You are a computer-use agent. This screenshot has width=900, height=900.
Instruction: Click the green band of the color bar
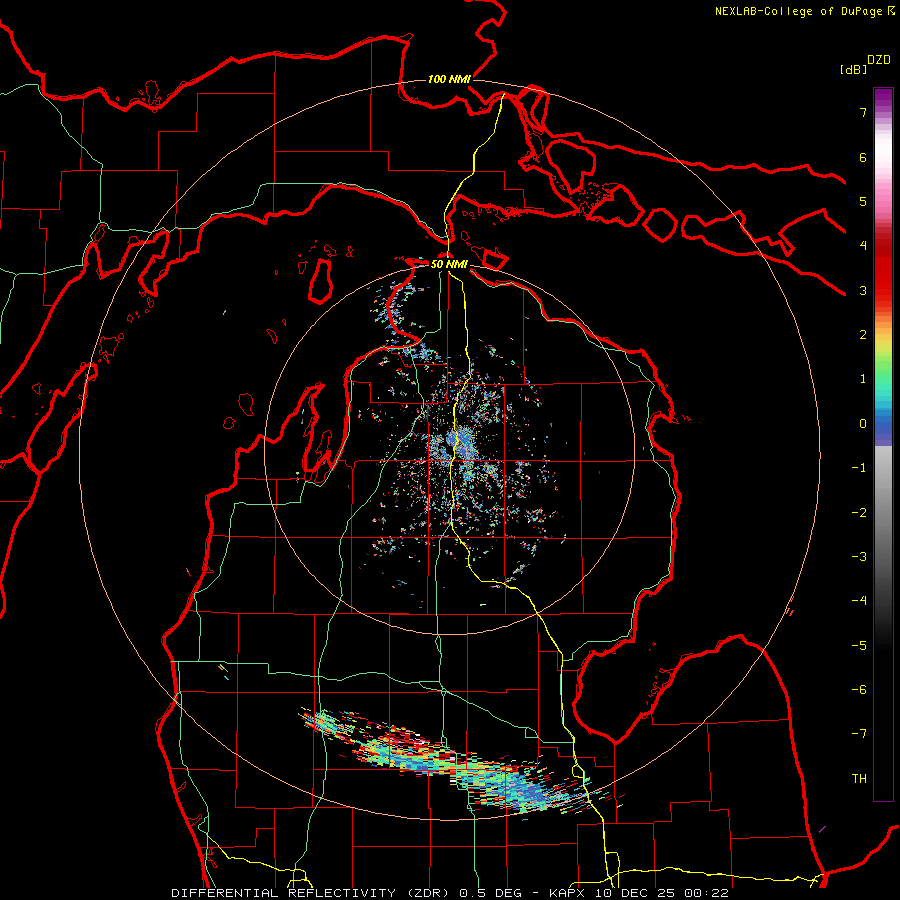[x=883, y=367]
